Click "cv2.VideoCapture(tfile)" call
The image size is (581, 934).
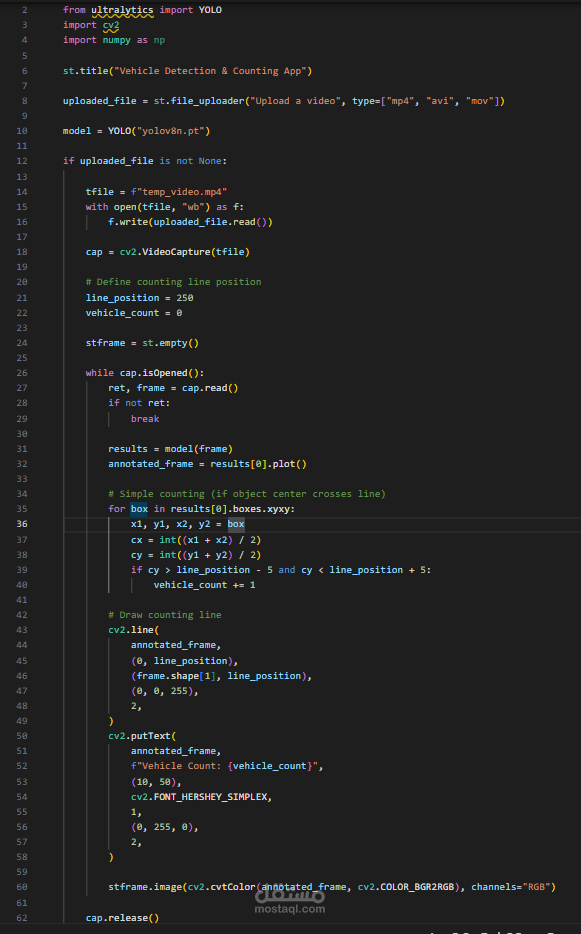point(185,252)
